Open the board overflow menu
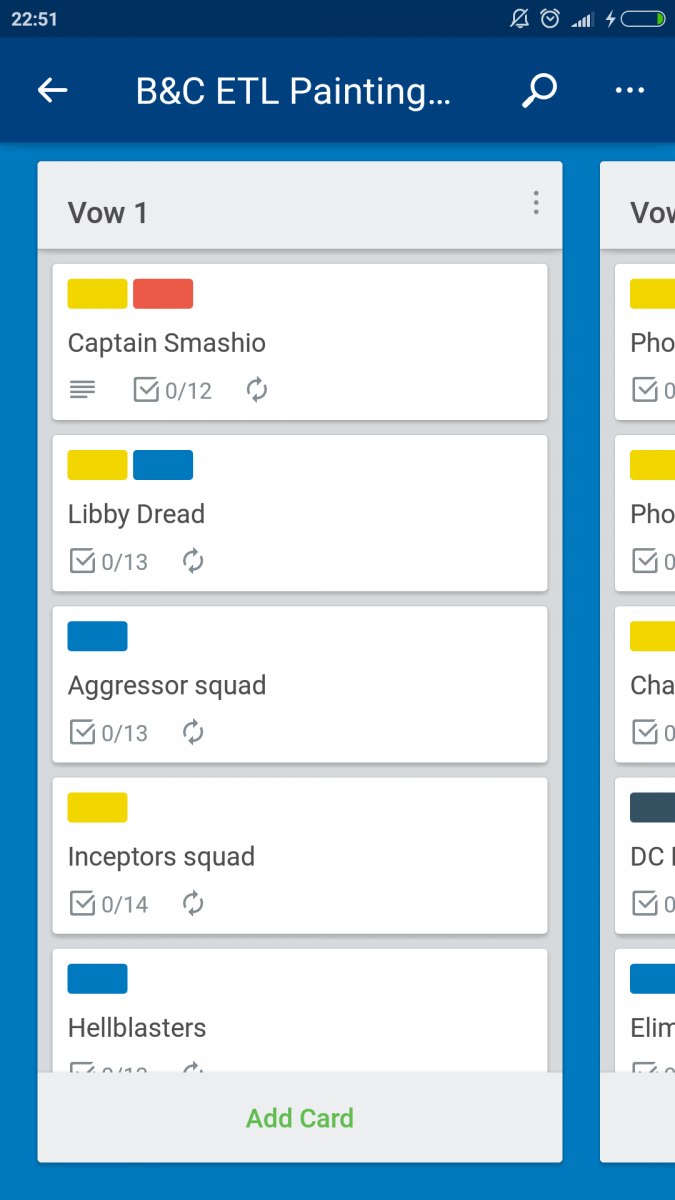The height and width of the screenshot is (1200, 675). [x=630, y=91]
